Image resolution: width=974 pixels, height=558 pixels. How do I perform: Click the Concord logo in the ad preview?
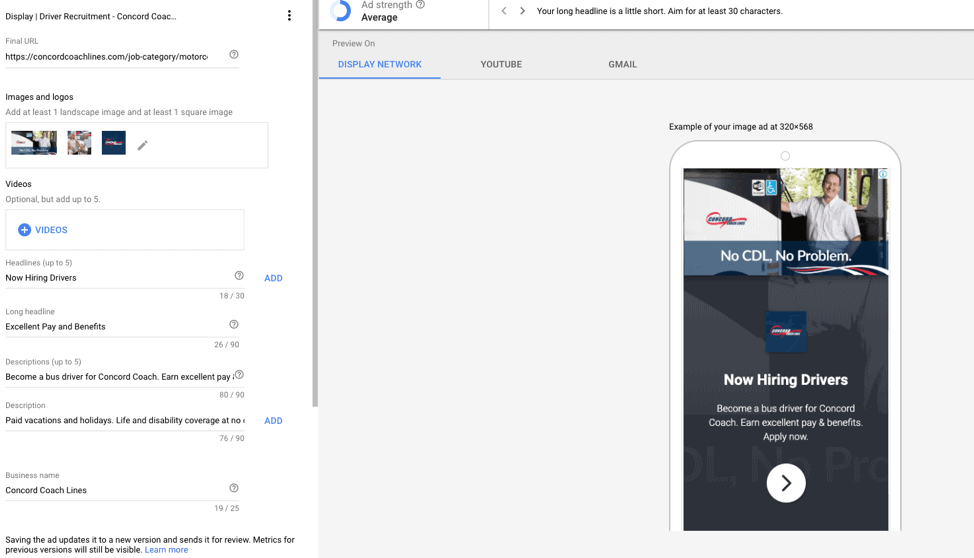tap(786, 332)
